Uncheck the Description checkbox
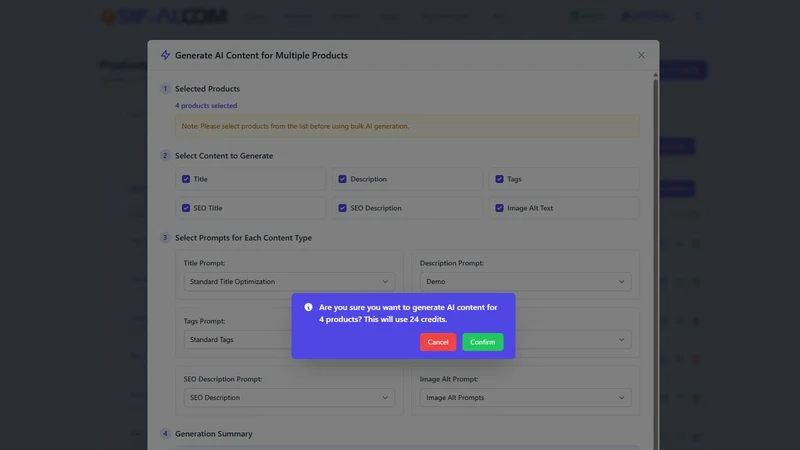Viewport: 800px width, 450px height. [342, 179]
